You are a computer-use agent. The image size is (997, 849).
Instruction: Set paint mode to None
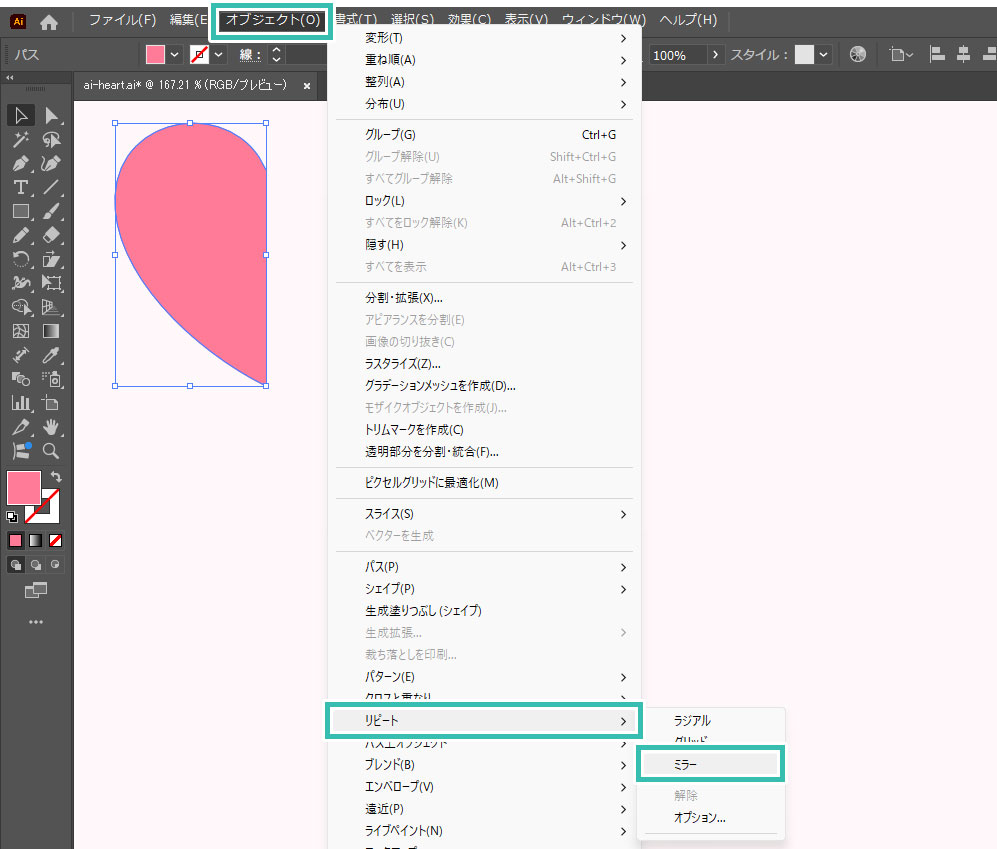pos(56,541)
